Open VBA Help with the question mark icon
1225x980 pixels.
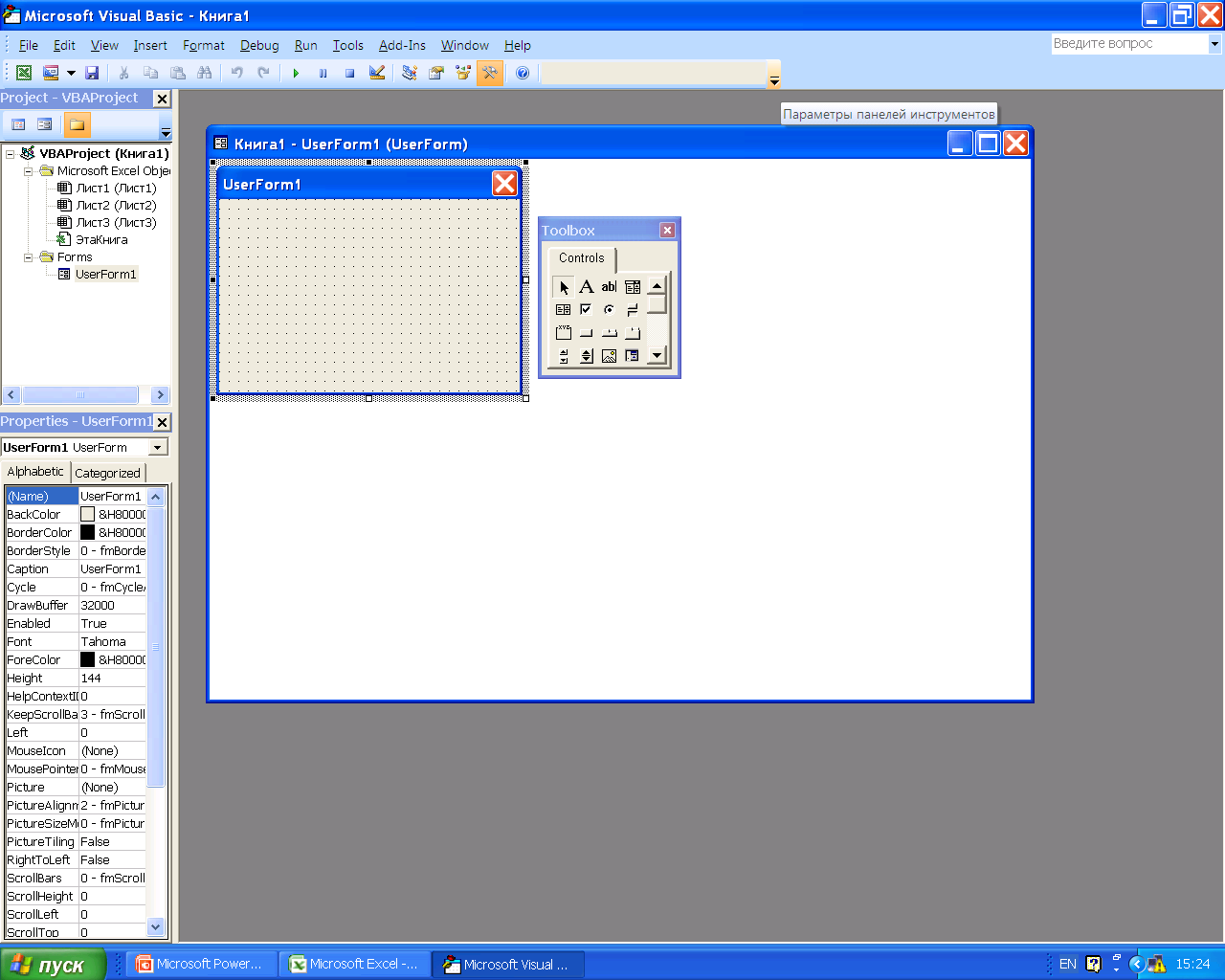(523, 73)
